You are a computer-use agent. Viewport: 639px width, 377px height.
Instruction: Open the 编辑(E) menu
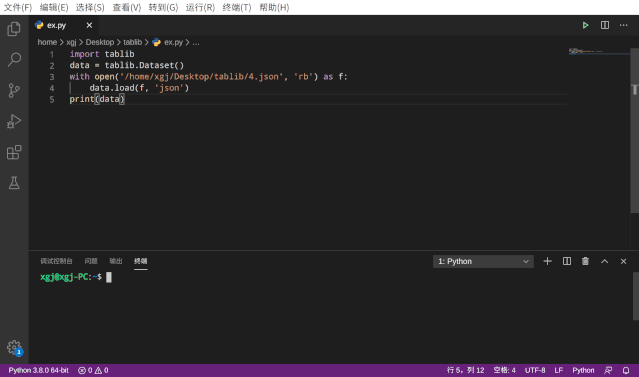[x=54, y=7]
